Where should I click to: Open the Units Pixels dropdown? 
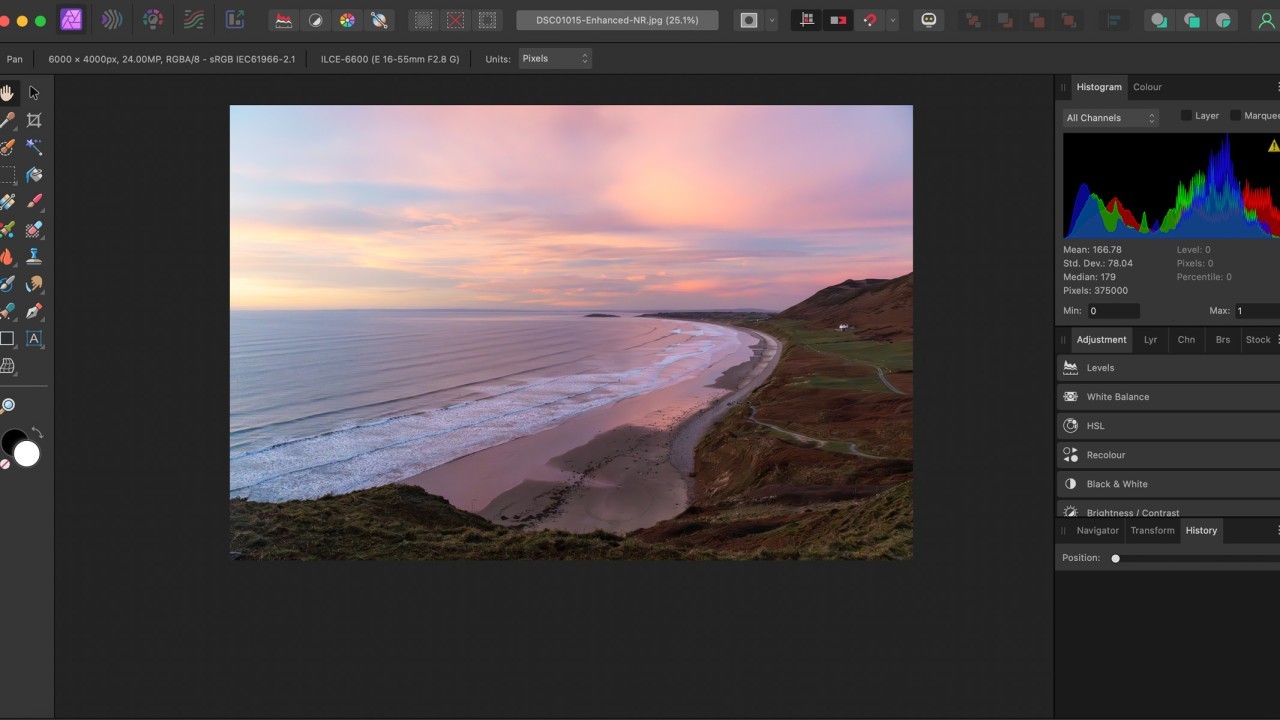555,59
